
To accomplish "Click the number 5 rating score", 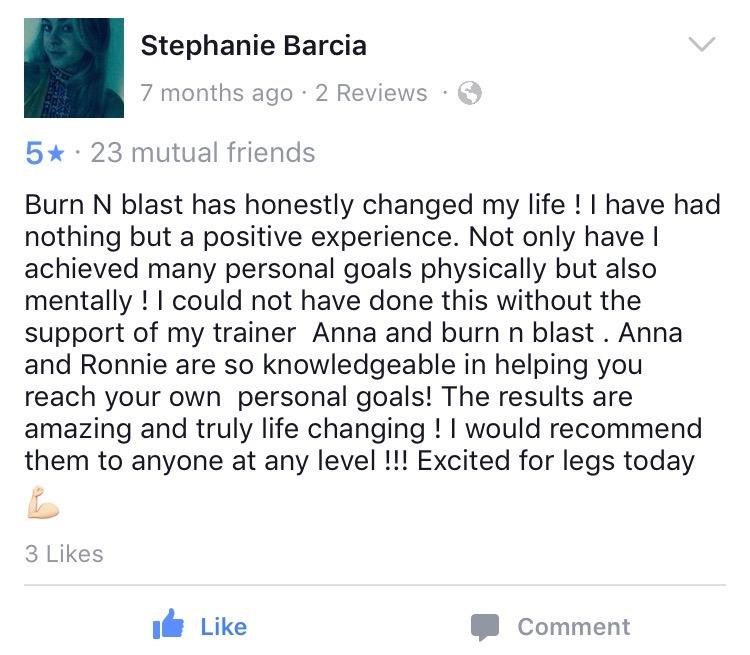I will (34, 153).
